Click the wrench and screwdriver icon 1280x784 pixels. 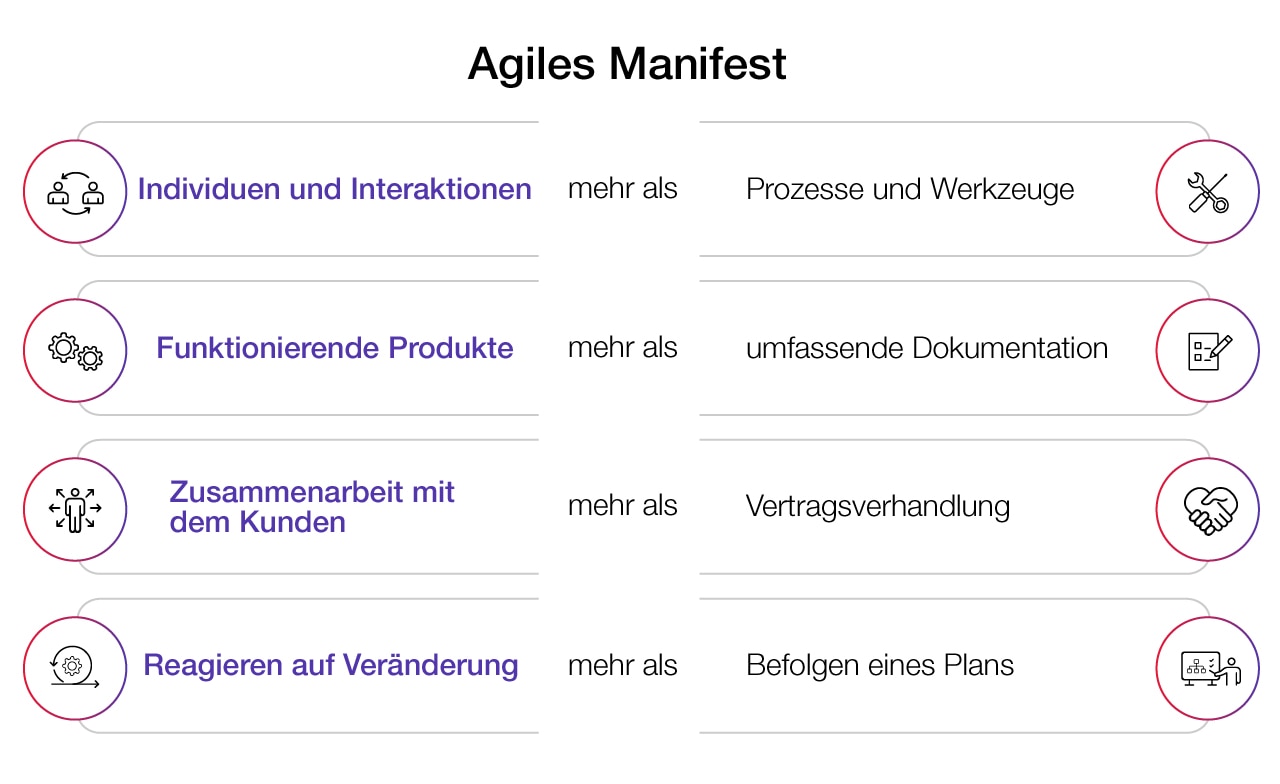[x=1207, y=190]
